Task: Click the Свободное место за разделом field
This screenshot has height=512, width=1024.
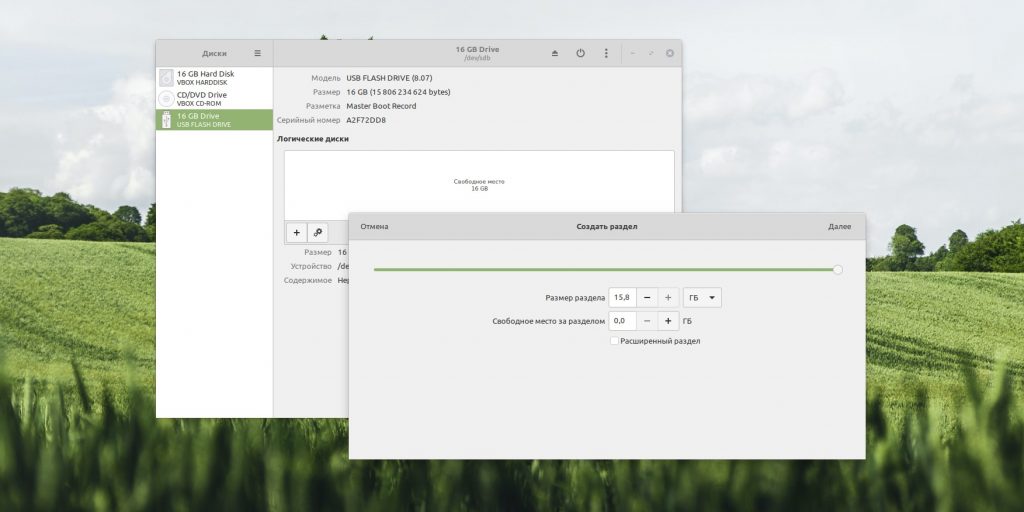Action: (622, 321)
